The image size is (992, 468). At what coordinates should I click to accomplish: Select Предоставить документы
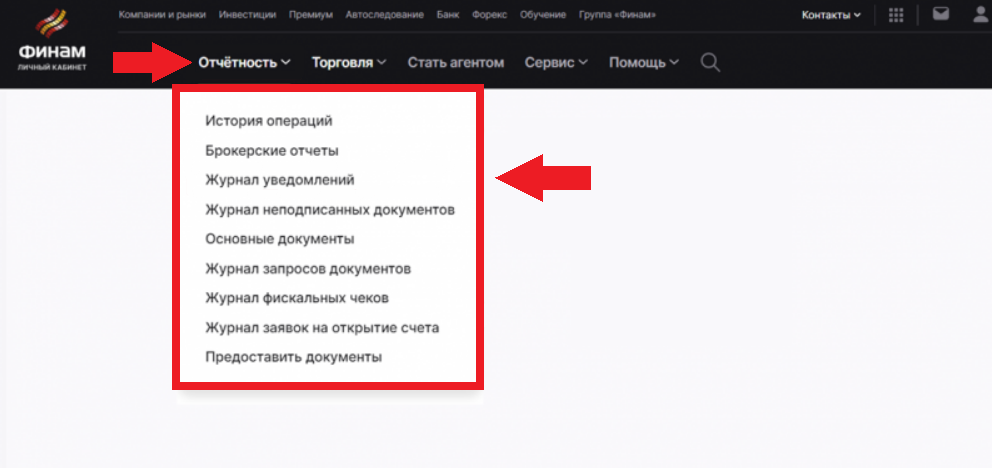pyautogui.click(x=293, y=357)
